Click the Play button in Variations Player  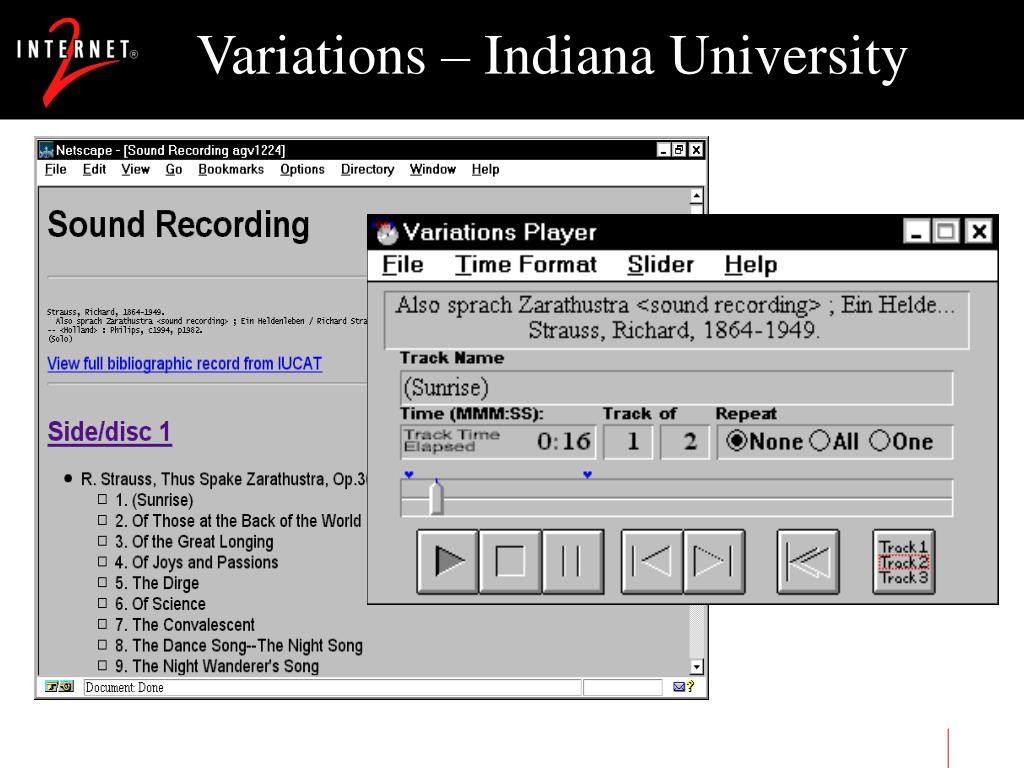coord(448,562)
